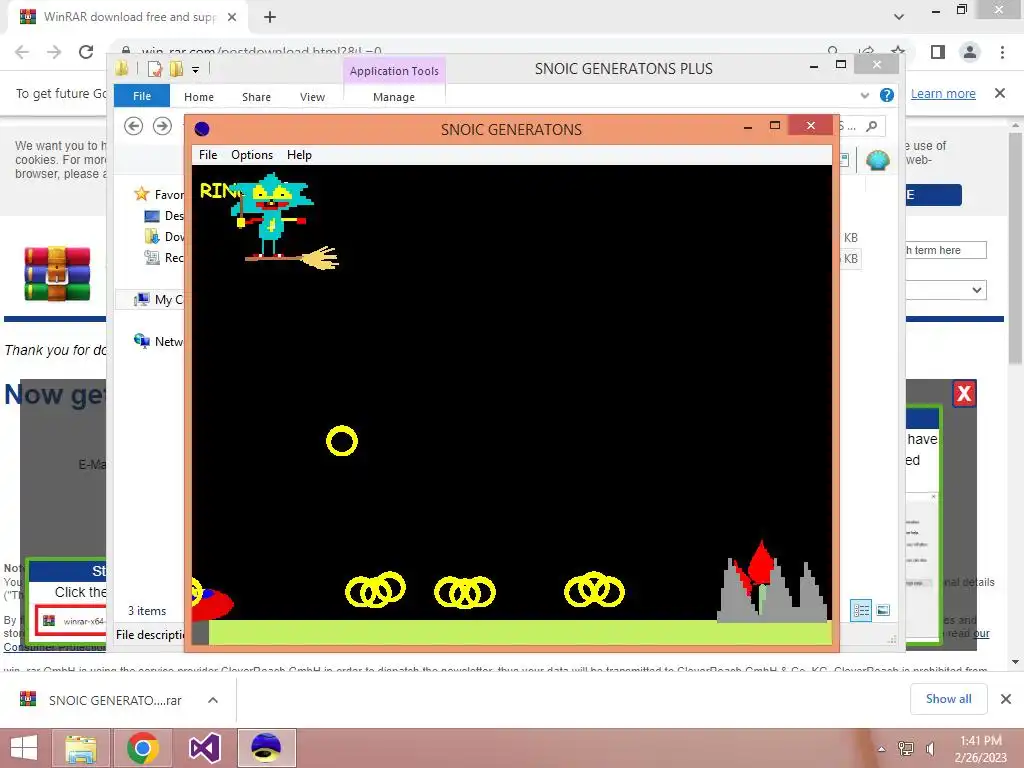Expand the Explorer ribbon with the chevron
Screen dimensions: 1024x768
pos(865,95)
